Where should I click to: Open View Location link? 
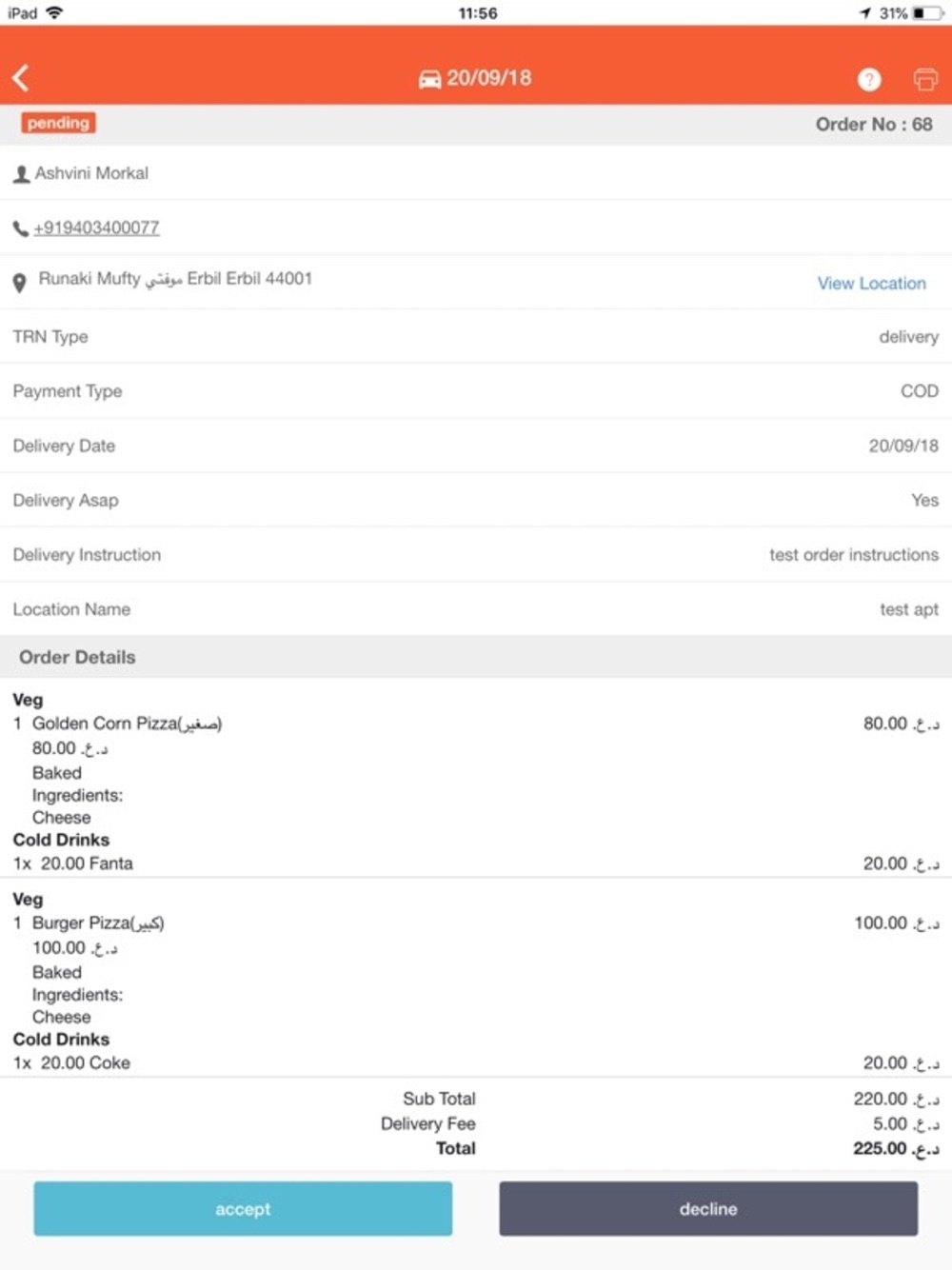tap(871, 283)
